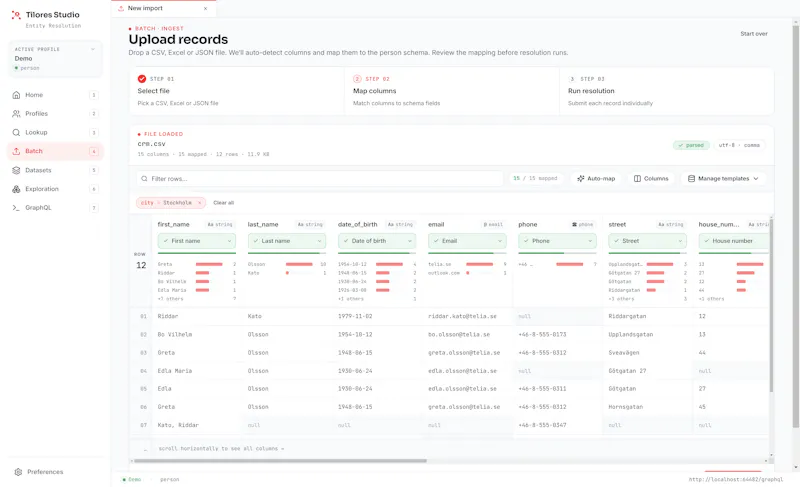Go to Profiles in the sidebar
The image size is (800, 487).
click(x=55, y=114)
